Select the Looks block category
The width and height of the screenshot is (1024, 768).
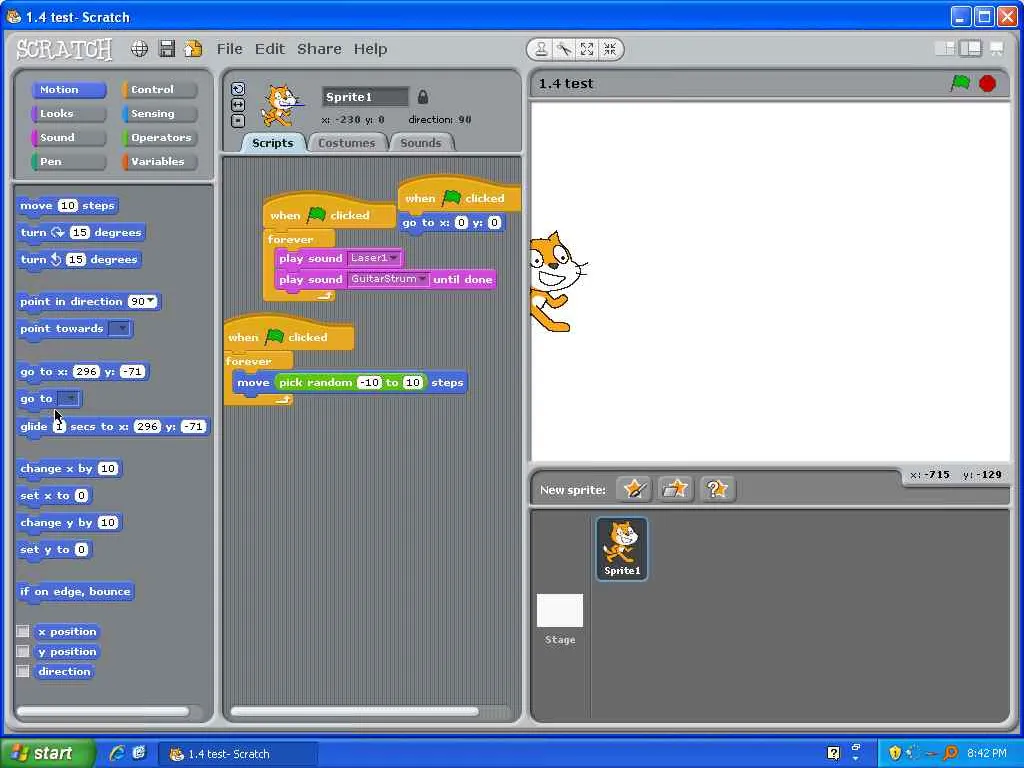tap(69, 114)
